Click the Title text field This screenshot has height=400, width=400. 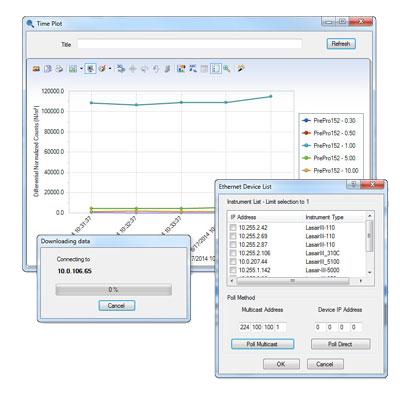[190, 44]
